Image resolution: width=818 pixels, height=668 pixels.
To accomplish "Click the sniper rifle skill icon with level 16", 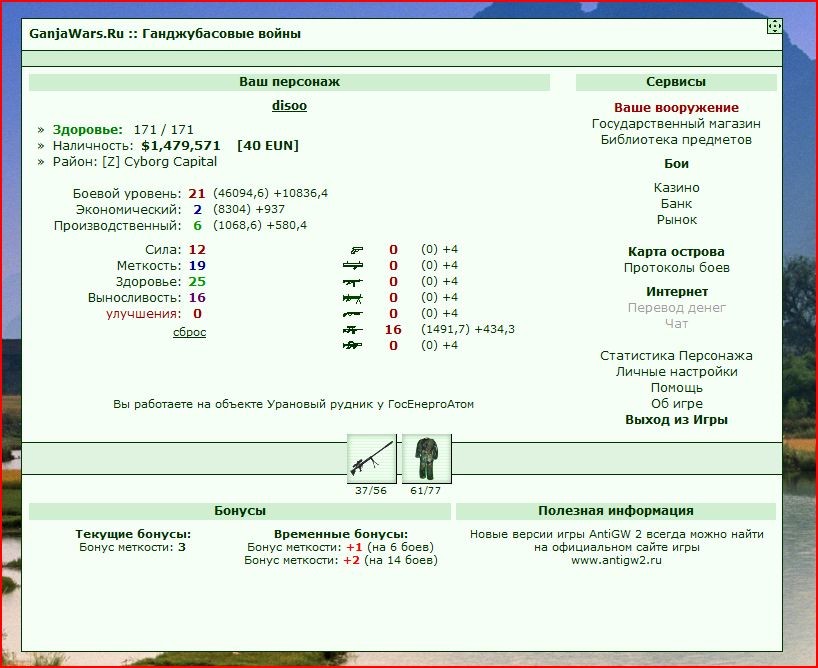I will pyautogui.click(x=353, y=330).
